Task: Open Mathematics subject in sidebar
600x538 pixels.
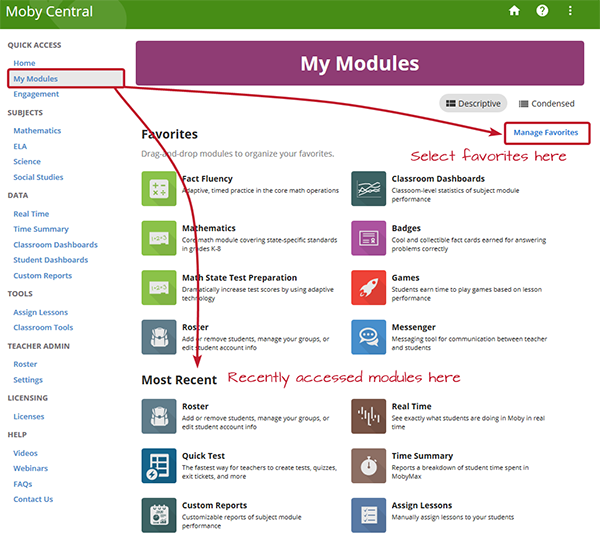Action: [37, 130]
